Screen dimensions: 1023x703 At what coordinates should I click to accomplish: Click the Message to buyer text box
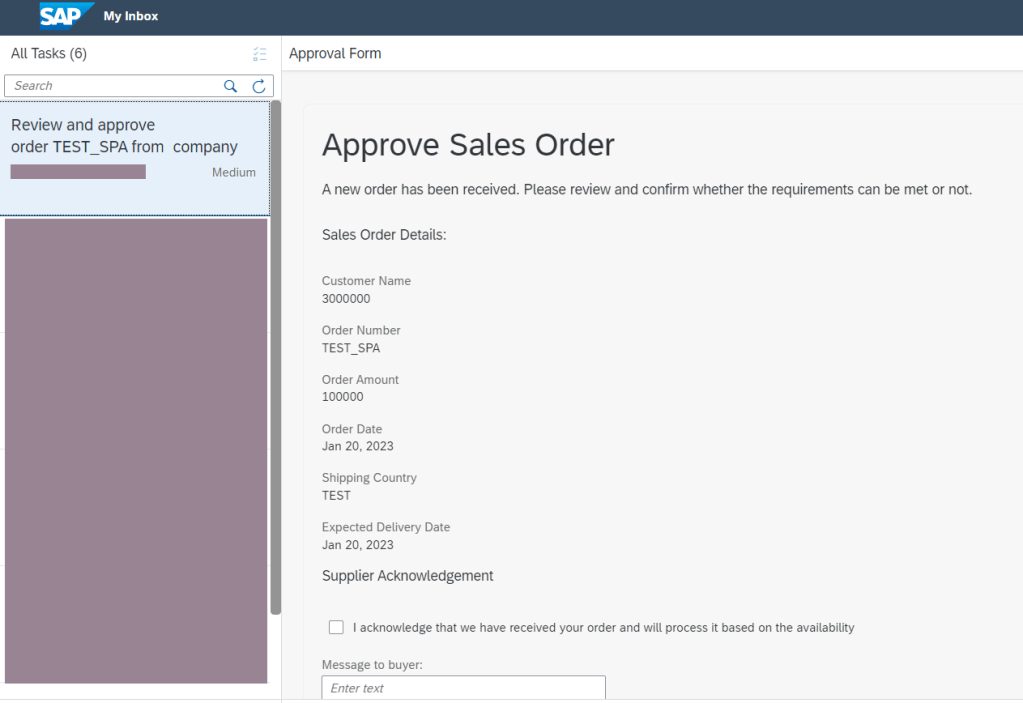463,688
